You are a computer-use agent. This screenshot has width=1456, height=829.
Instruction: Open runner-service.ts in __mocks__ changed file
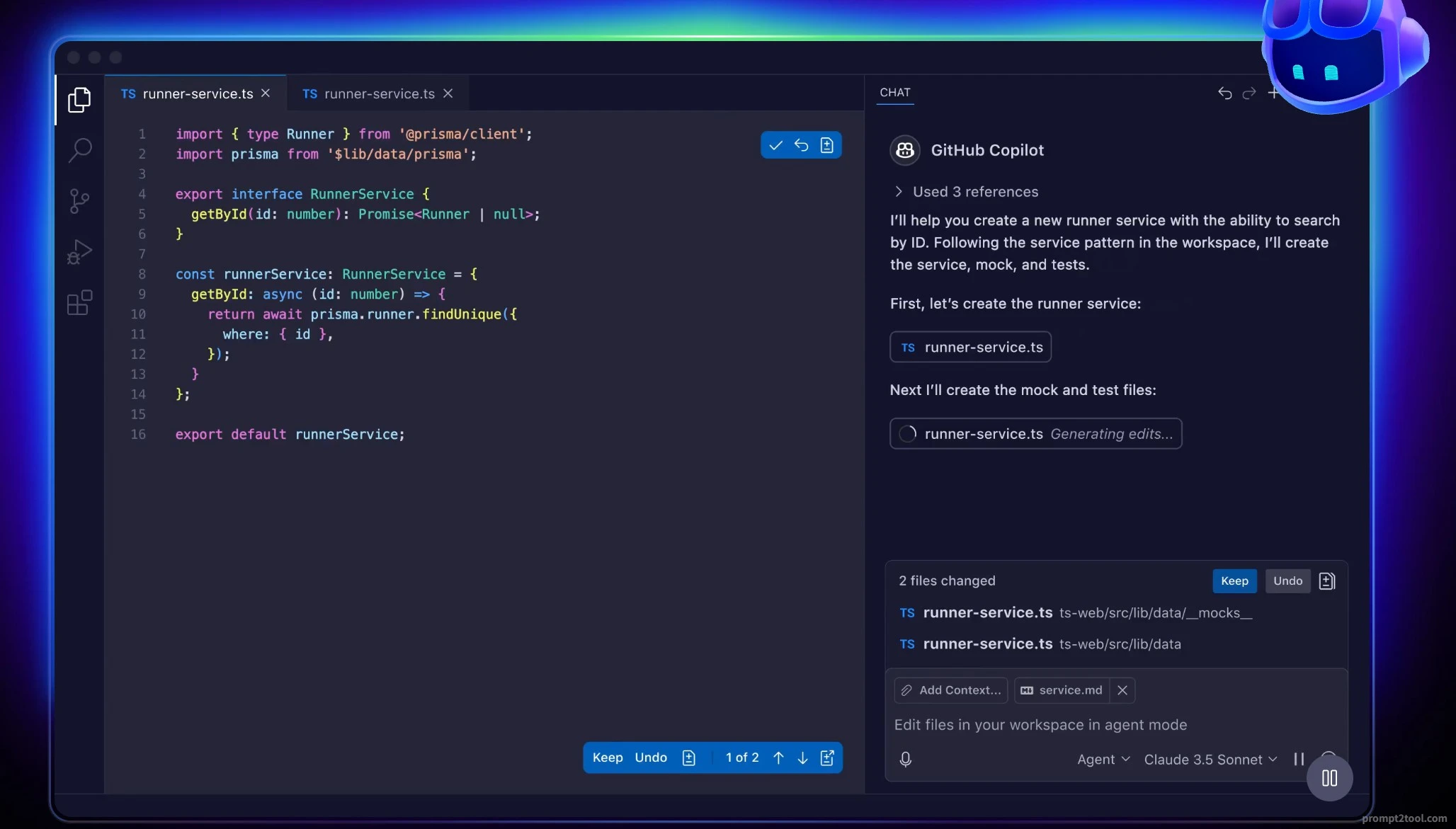1075,613
